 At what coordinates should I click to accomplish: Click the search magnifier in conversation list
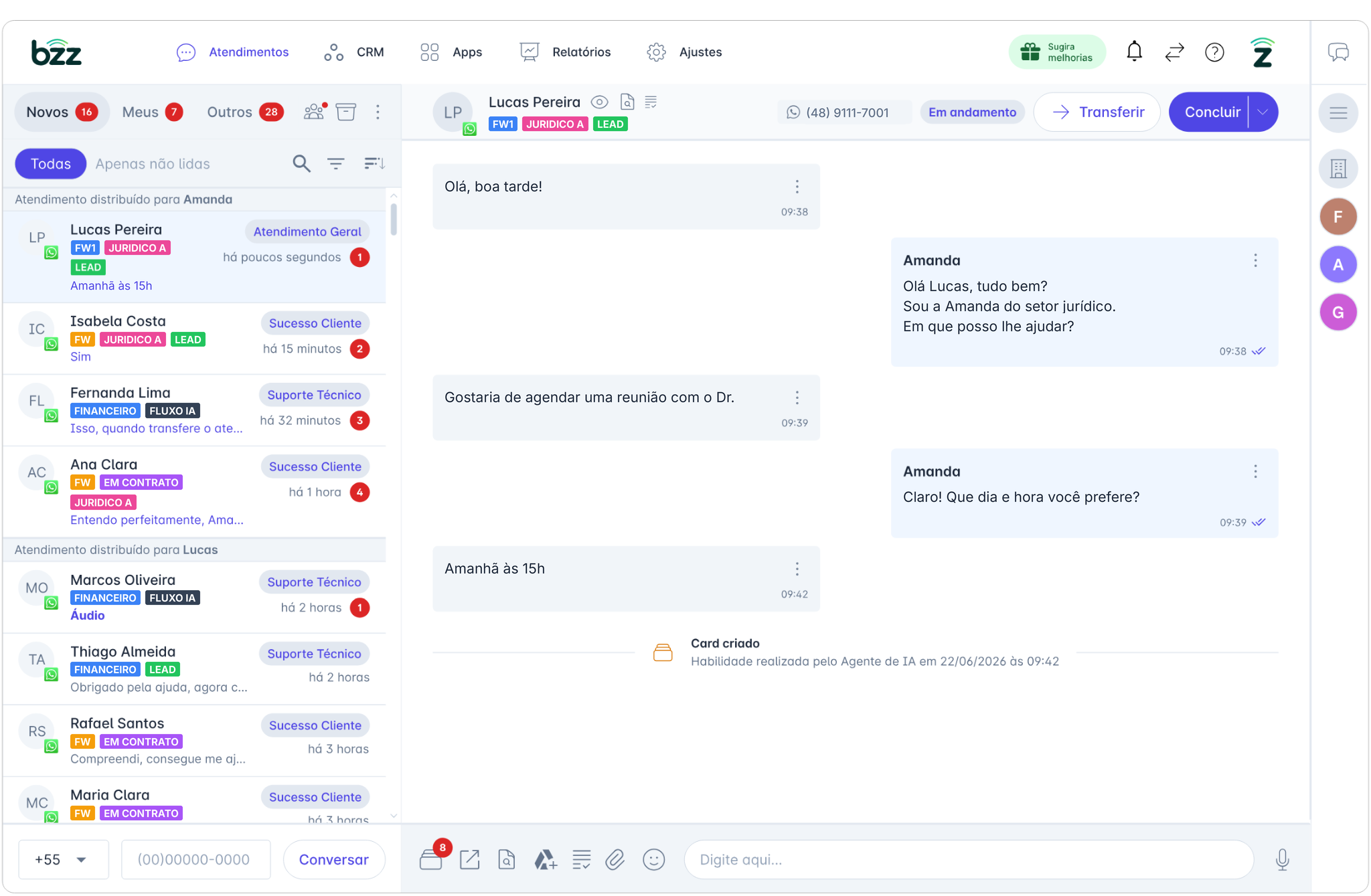[x=301, y=163]
